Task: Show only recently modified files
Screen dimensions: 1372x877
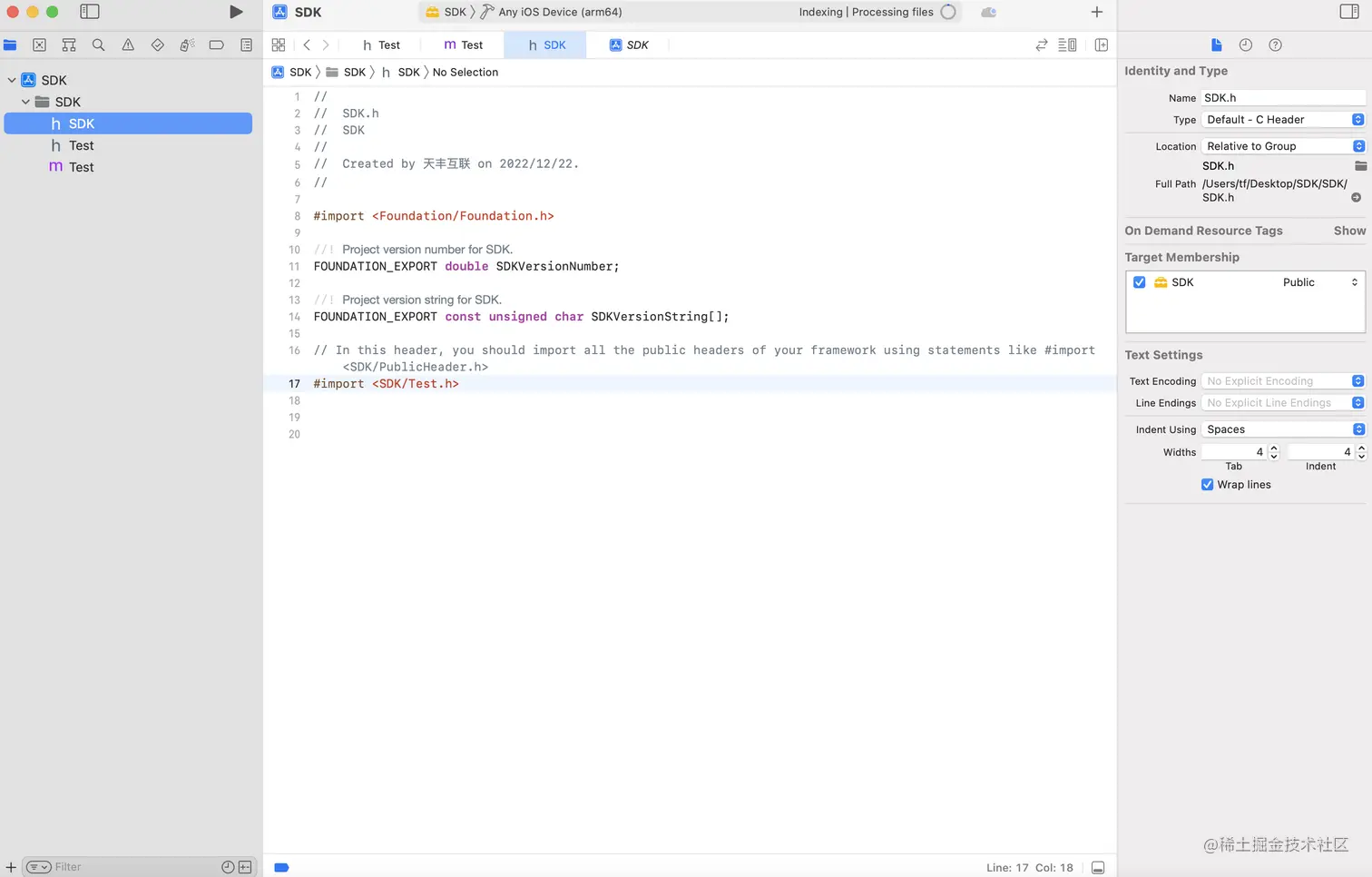Action: (x=228, y=867)
